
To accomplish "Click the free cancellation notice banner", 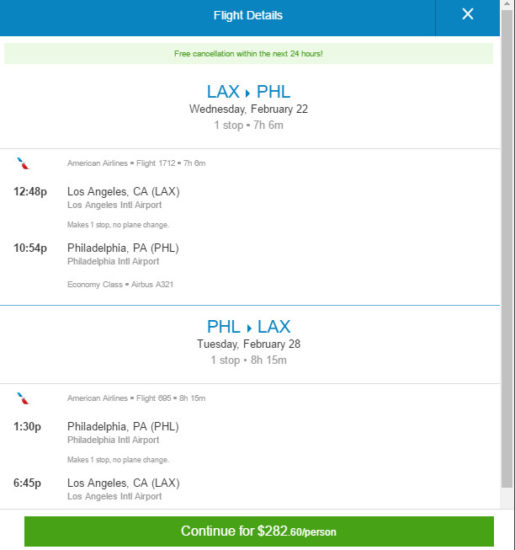I will 248,54.
